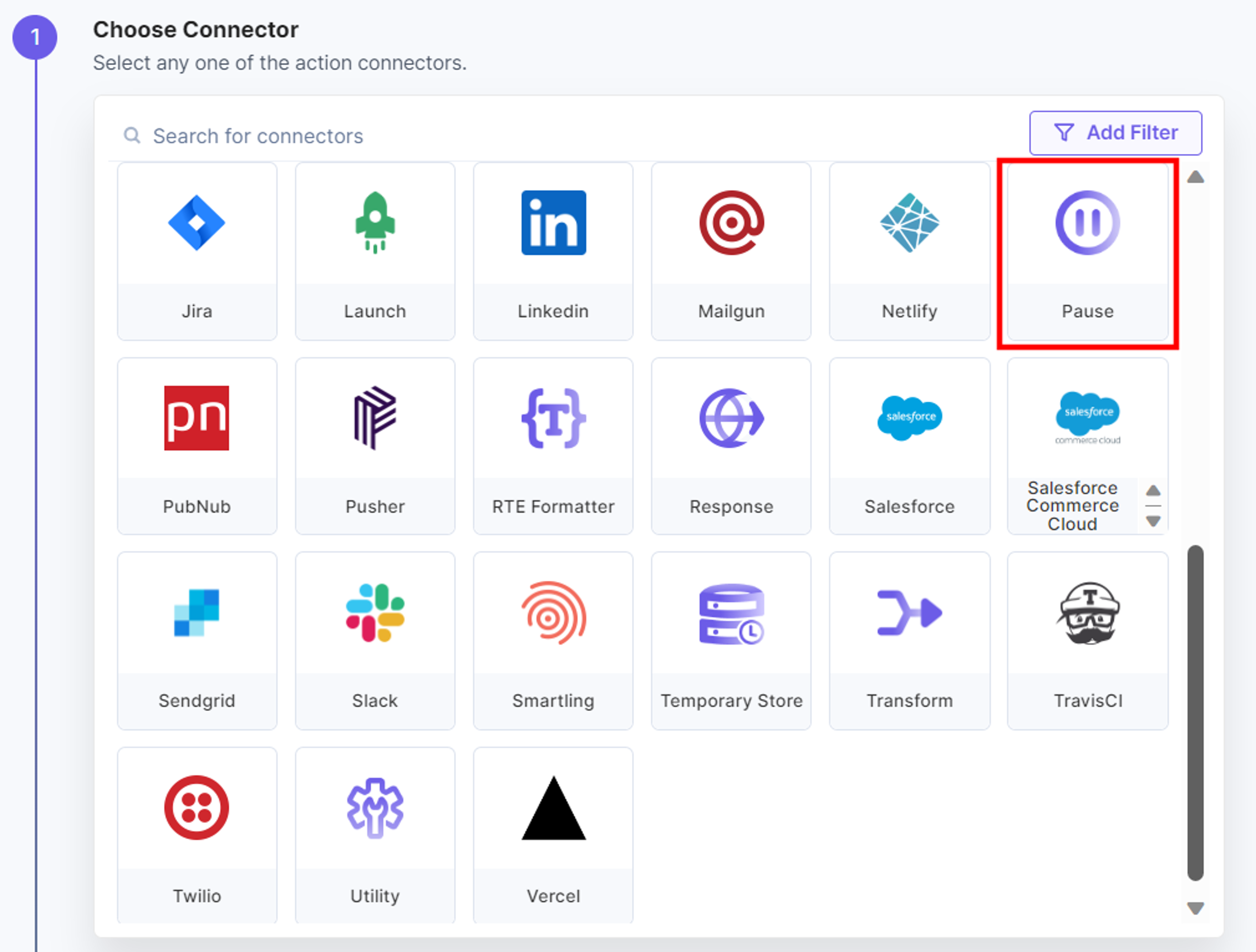Choose the Netlify connector icon
Image resolution: width=1256 pixels, height=952 pixels.
[910, 222]
